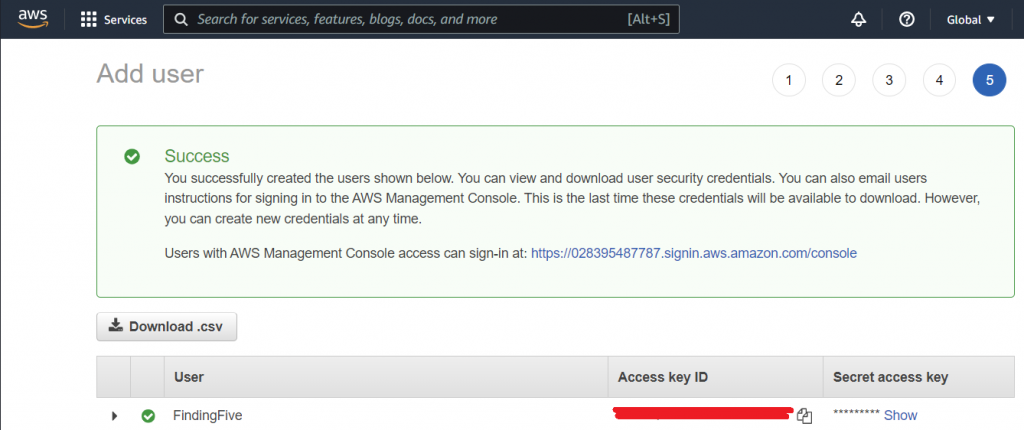Viewport: 1024px width, 430px height.
Task: Select the FindingFive user name
Action: click(208, 416)
